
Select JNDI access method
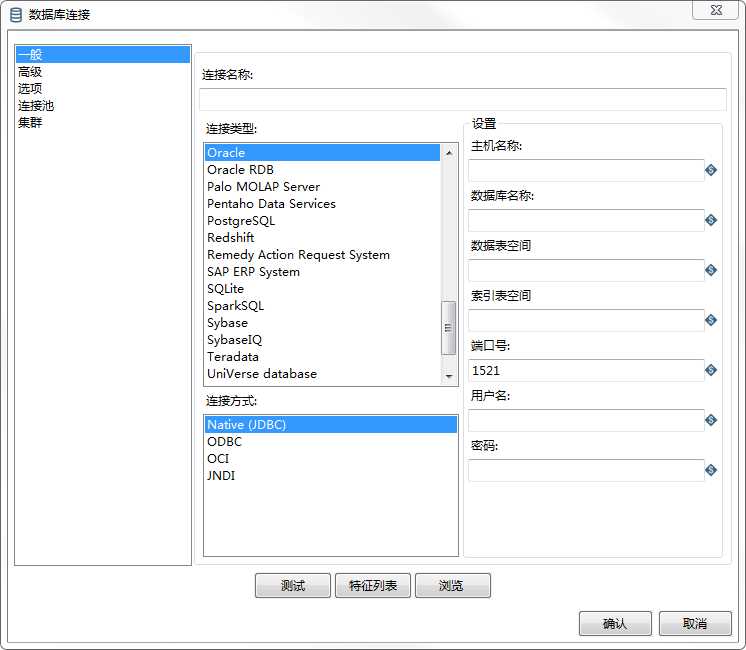point(331,475)
